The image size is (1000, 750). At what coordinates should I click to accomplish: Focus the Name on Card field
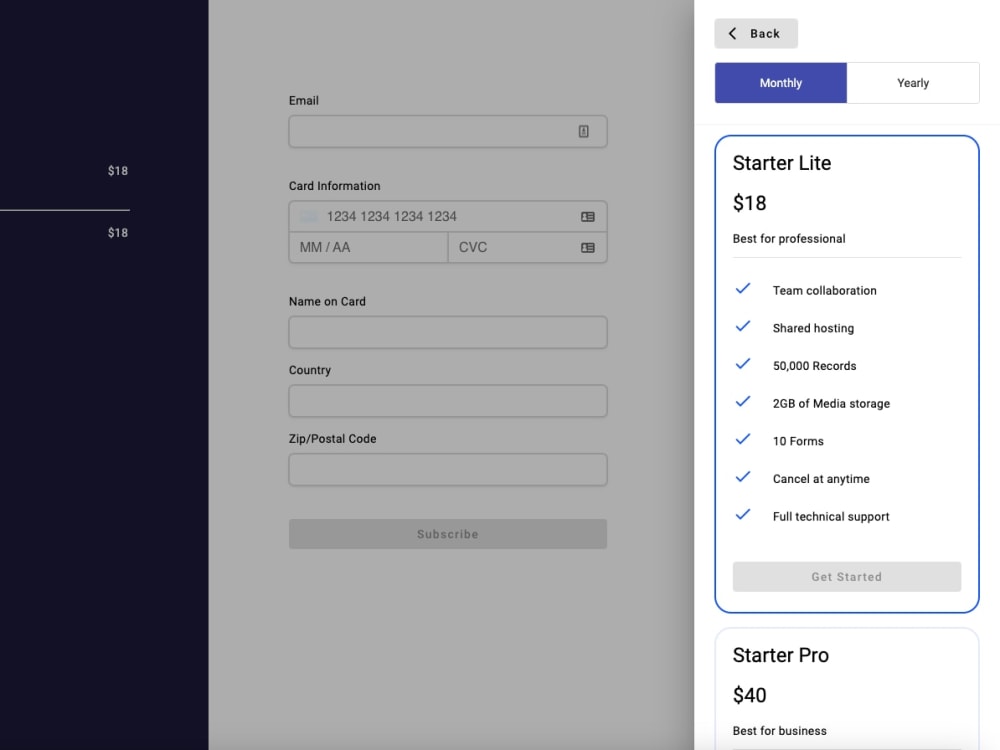[x=448, y=332]
